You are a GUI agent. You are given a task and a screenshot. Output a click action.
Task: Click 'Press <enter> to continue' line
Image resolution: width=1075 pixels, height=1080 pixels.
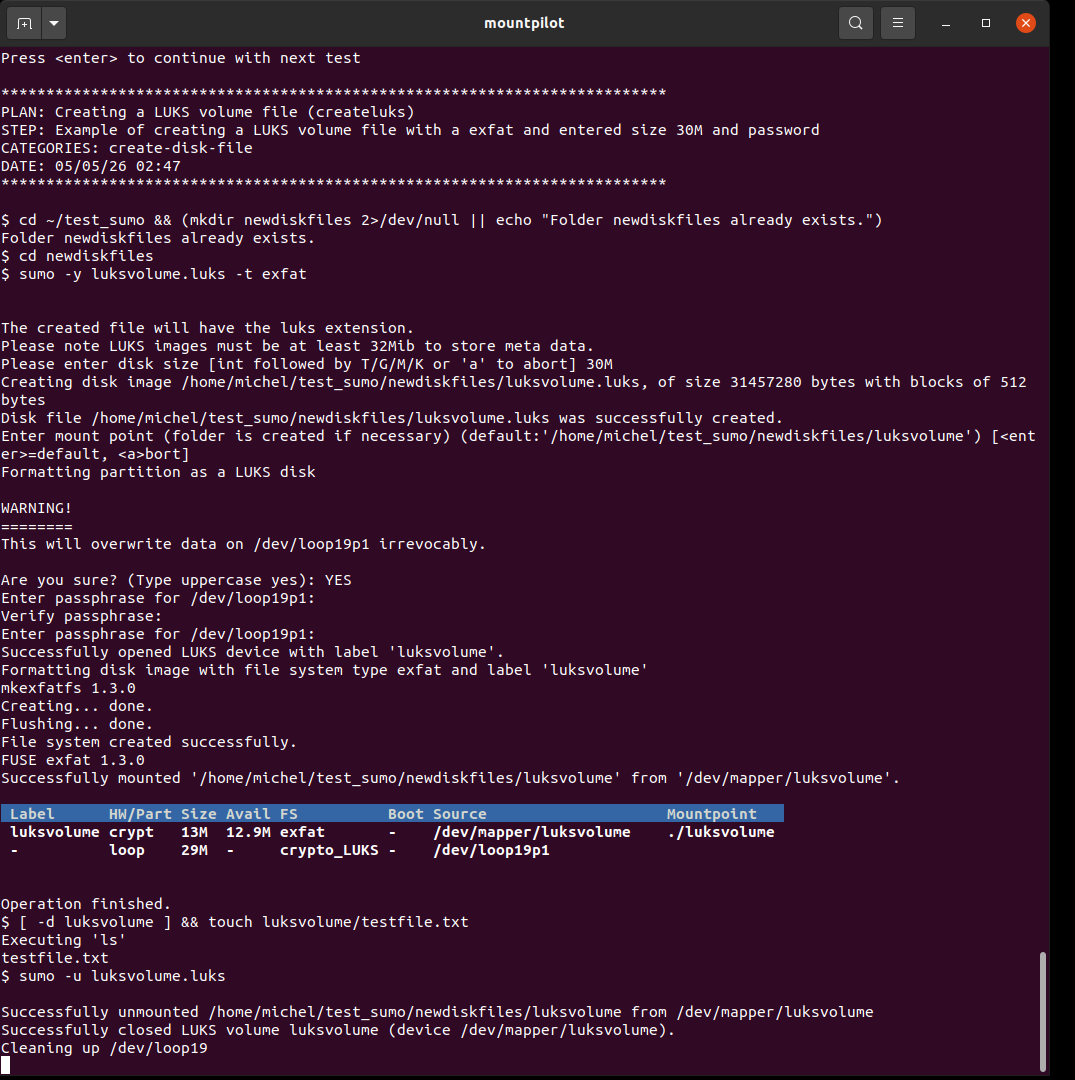[180, 58]
